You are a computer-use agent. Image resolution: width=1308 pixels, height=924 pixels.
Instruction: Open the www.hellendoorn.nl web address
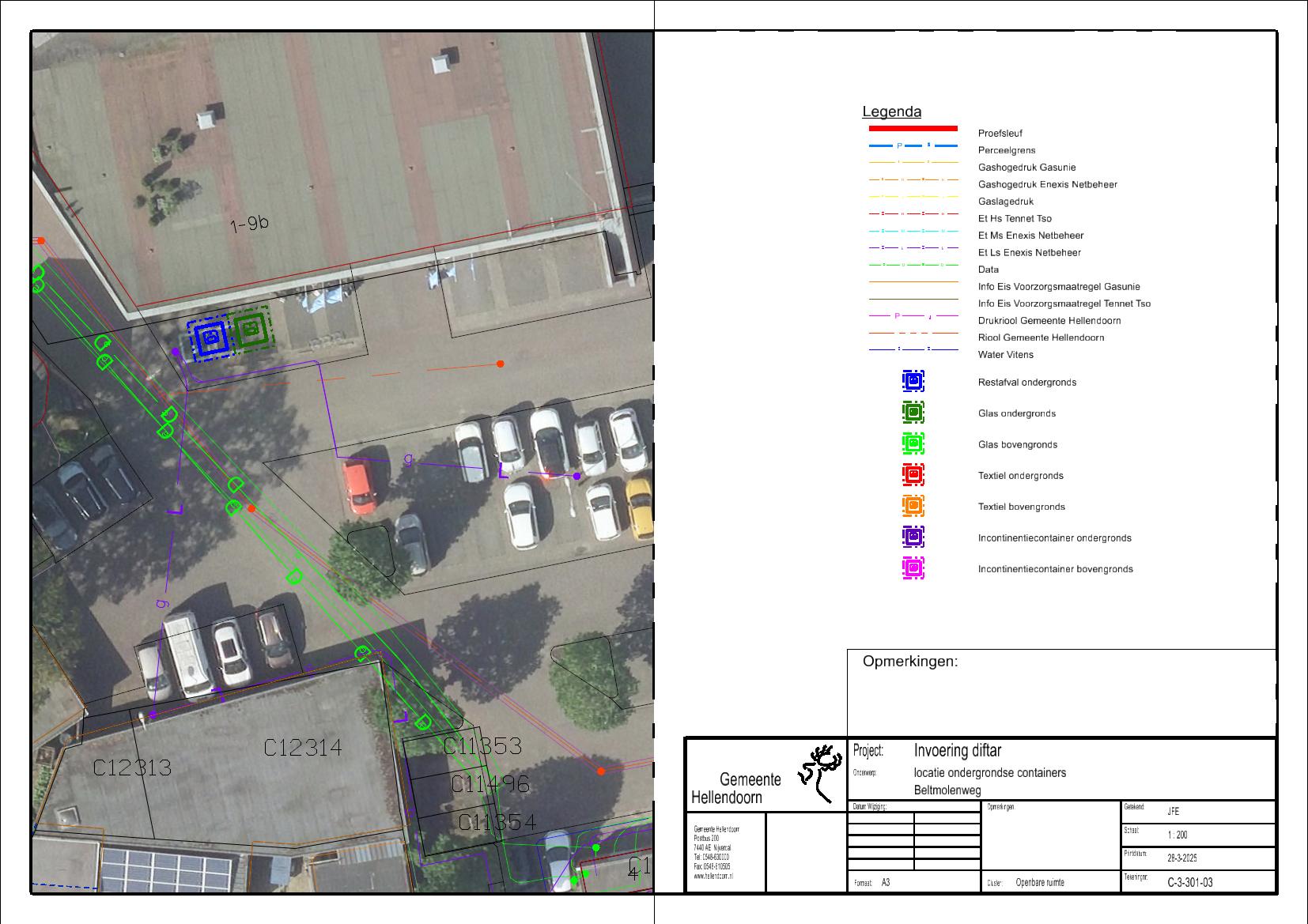pyautogui.click(x=713, y=877)
